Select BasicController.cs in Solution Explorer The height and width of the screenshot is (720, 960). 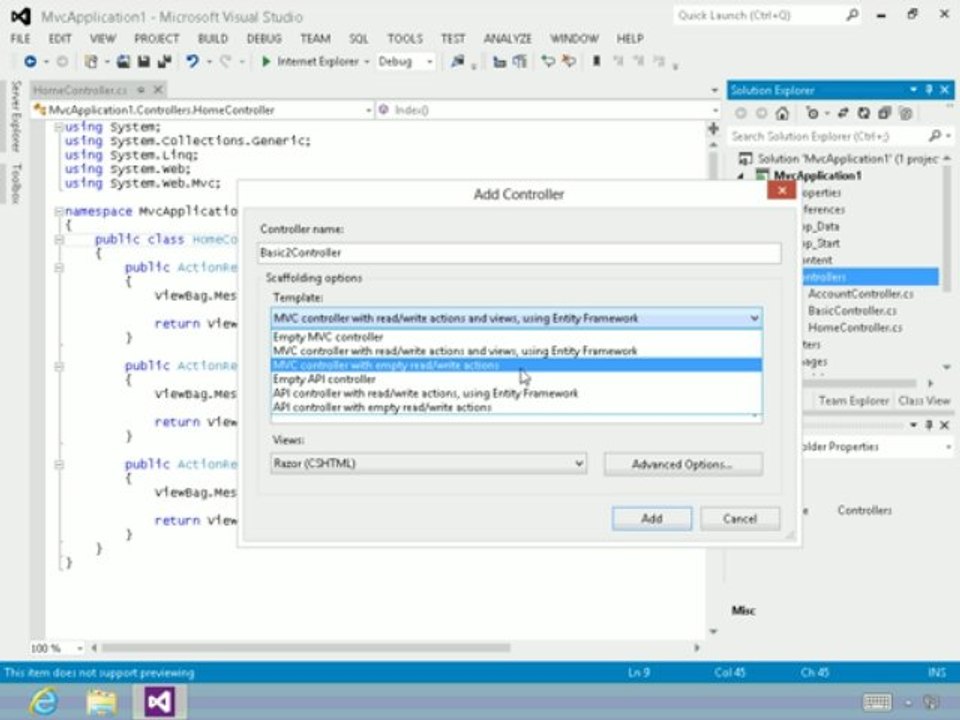(x=852, y=311)
